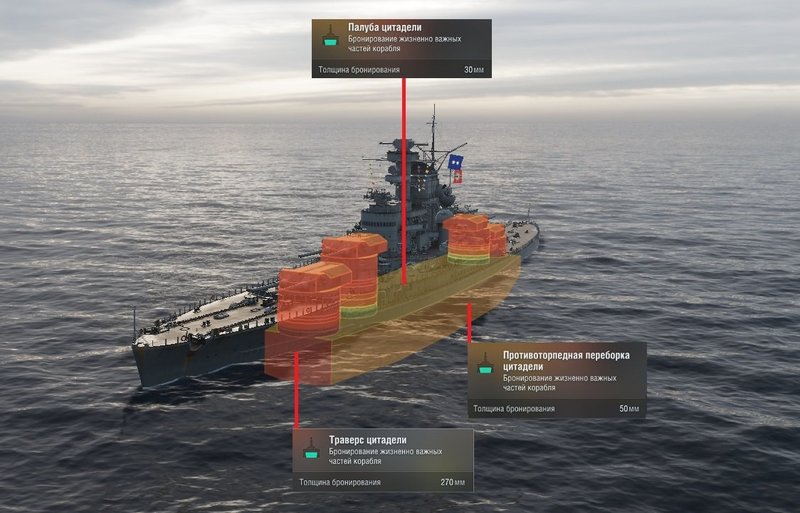Viewport: 800px width, 513px height.
Task: Click the red flag below the blue flag
Action: point(458,177)
